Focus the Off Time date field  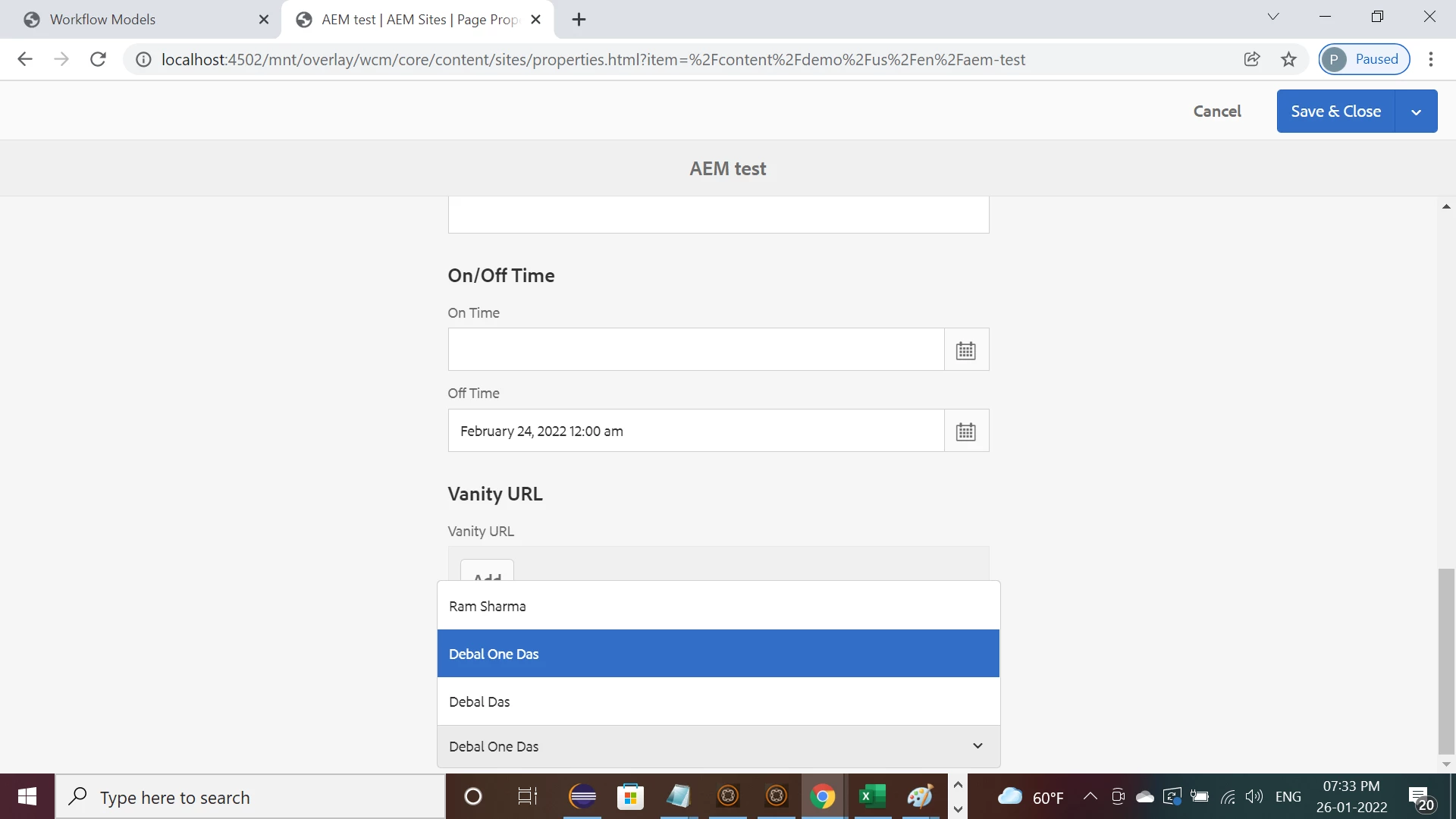[x=695, y=431]
